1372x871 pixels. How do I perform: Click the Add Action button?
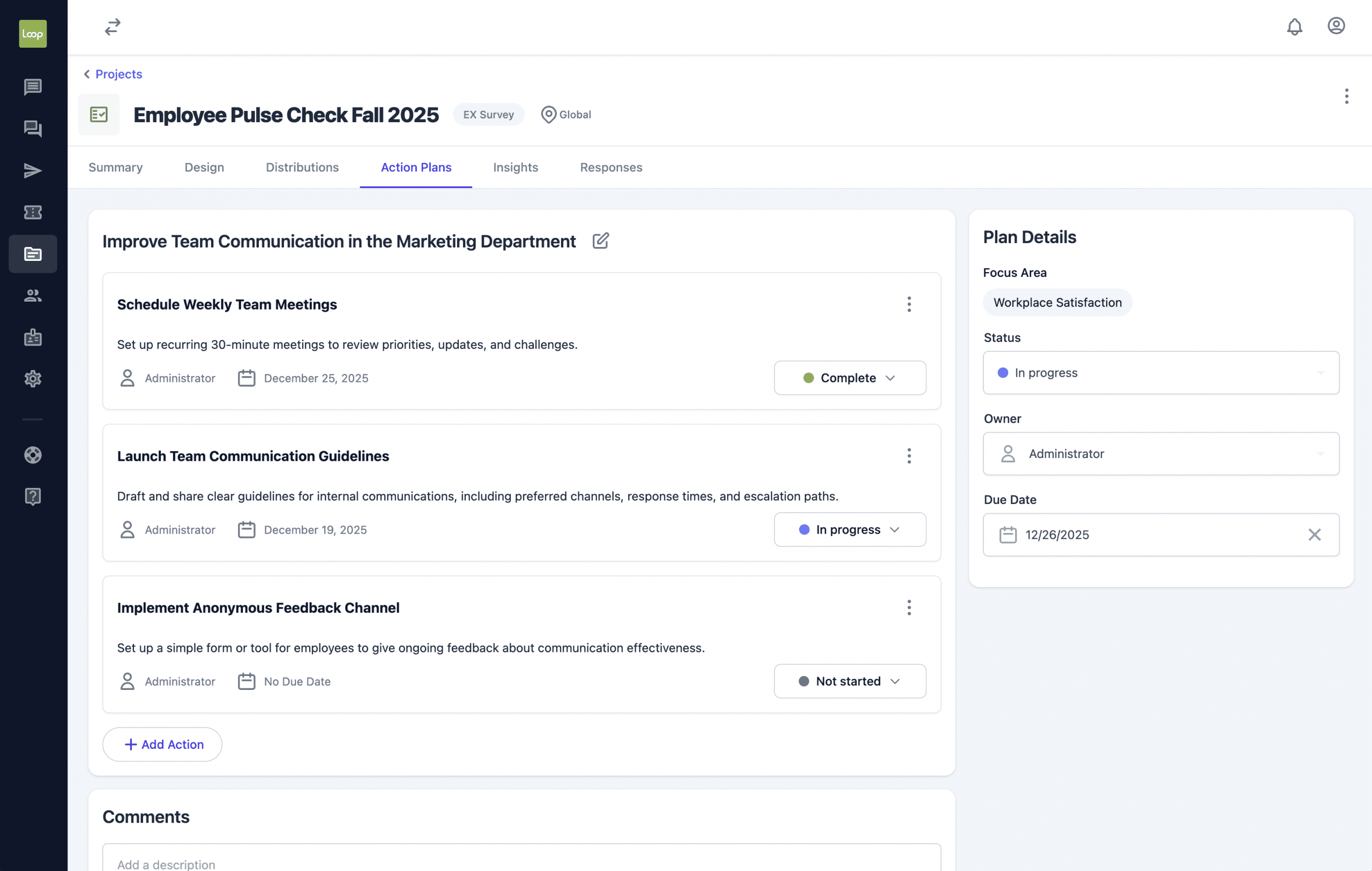pyautogui.click(x=162, y=744)
